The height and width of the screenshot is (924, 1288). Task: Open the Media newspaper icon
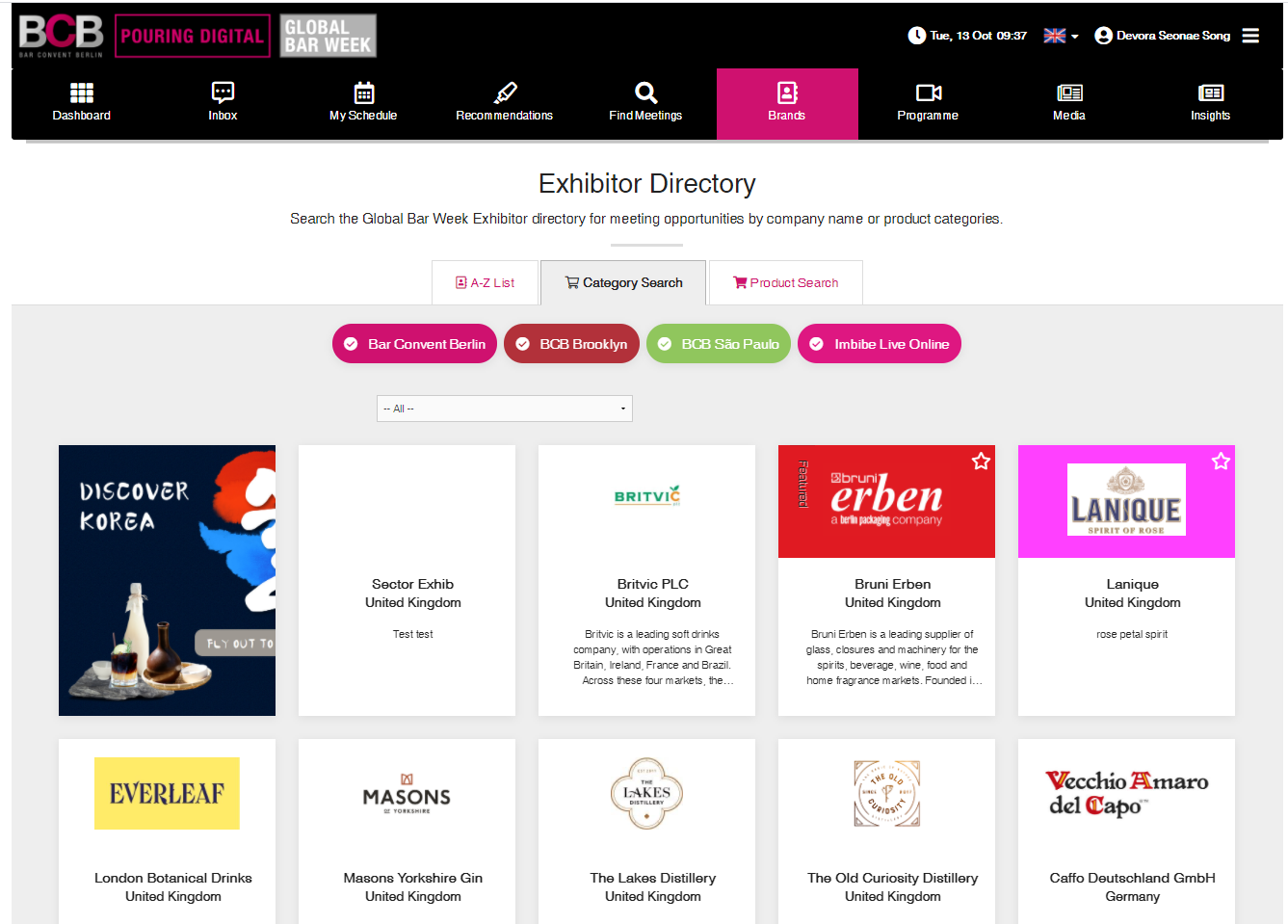1069,92
